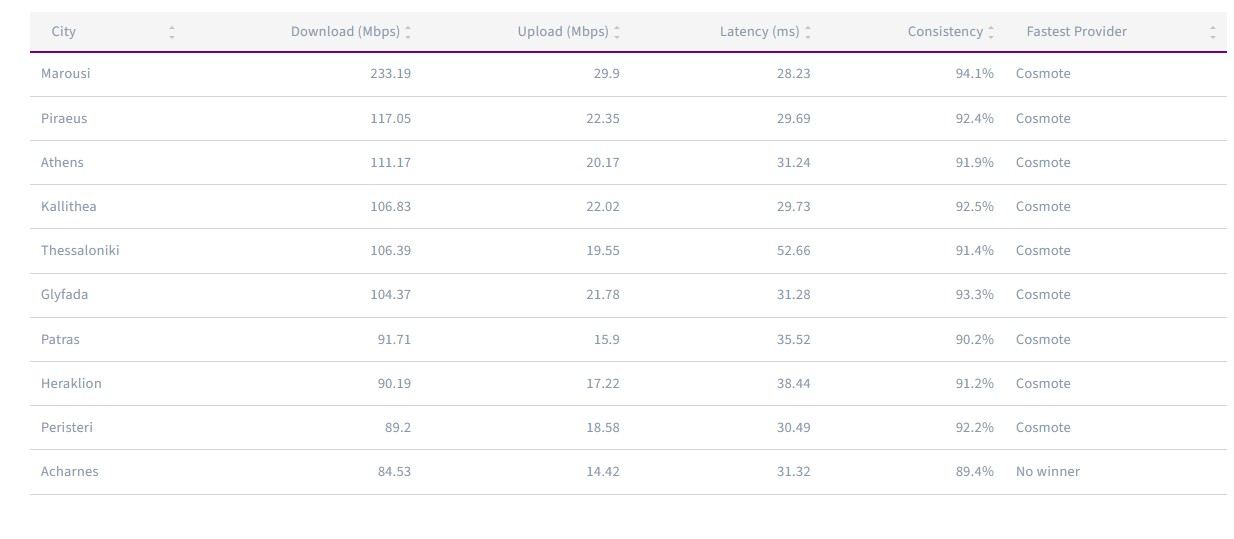Sort table by City header label
The image size is (1234, 539).
coord(64,32)
